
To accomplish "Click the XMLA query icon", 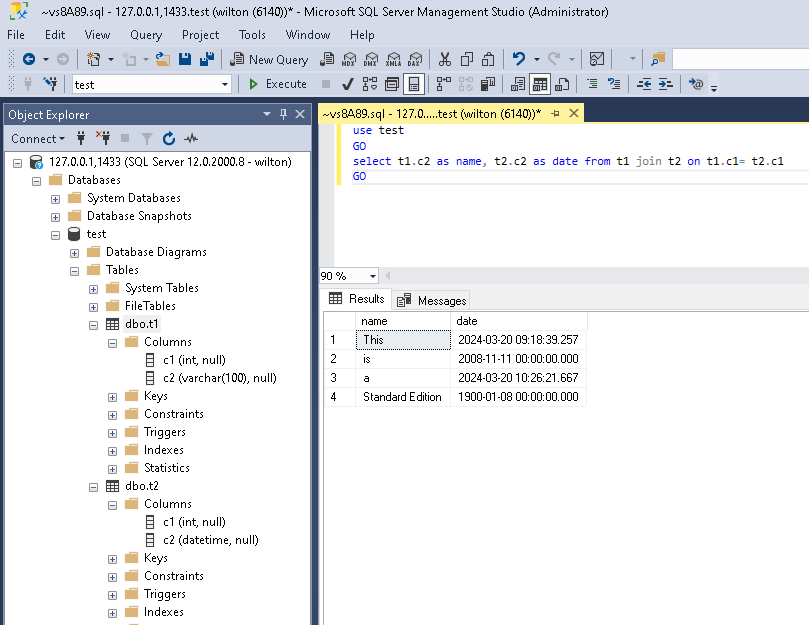I will 393,59.
